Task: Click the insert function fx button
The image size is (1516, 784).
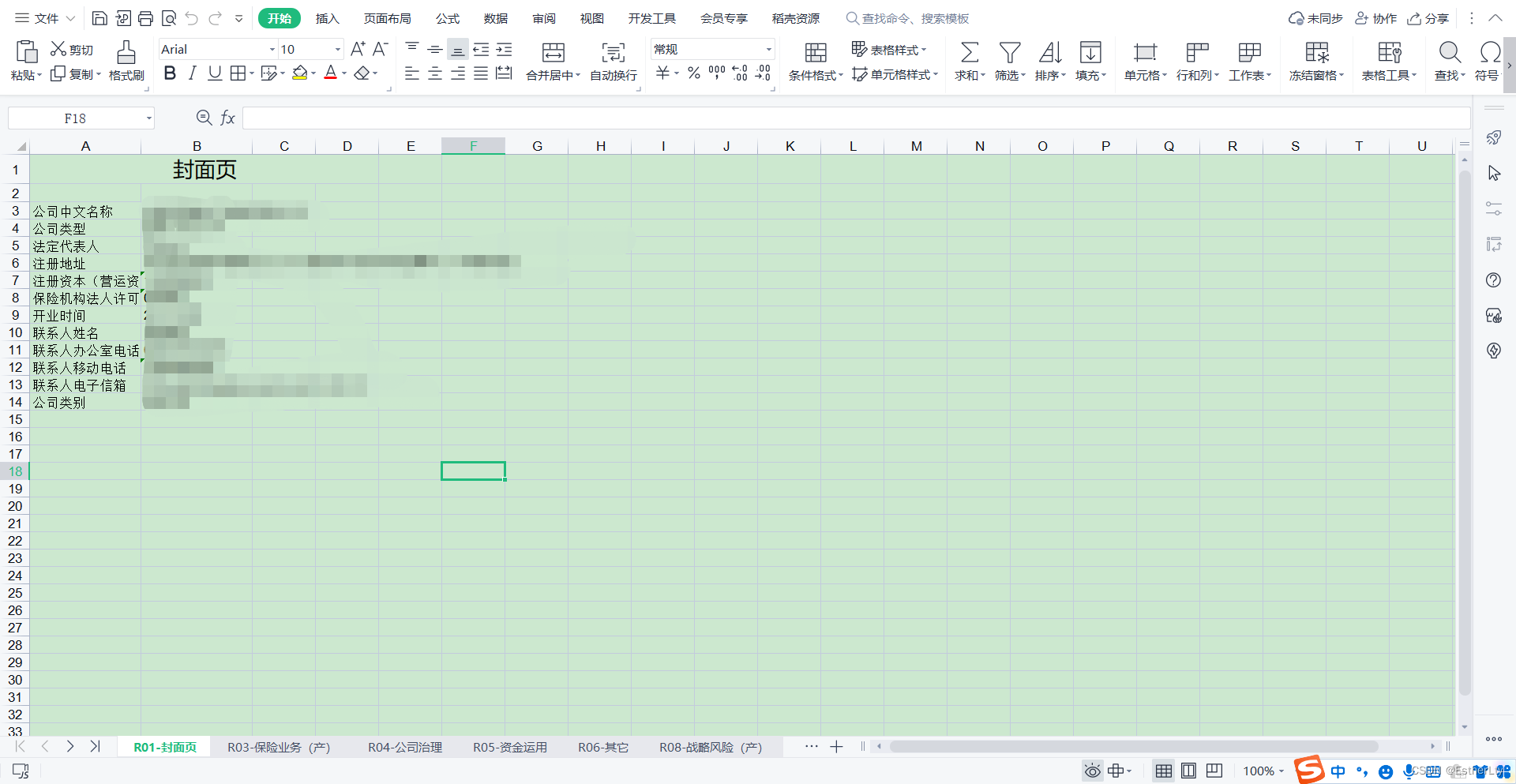Action: [227, 118]
